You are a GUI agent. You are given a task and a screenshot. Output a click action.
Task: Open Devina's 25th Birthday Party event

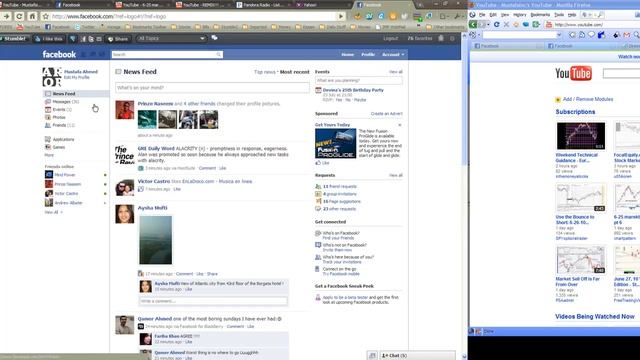(x=353, y=90)
